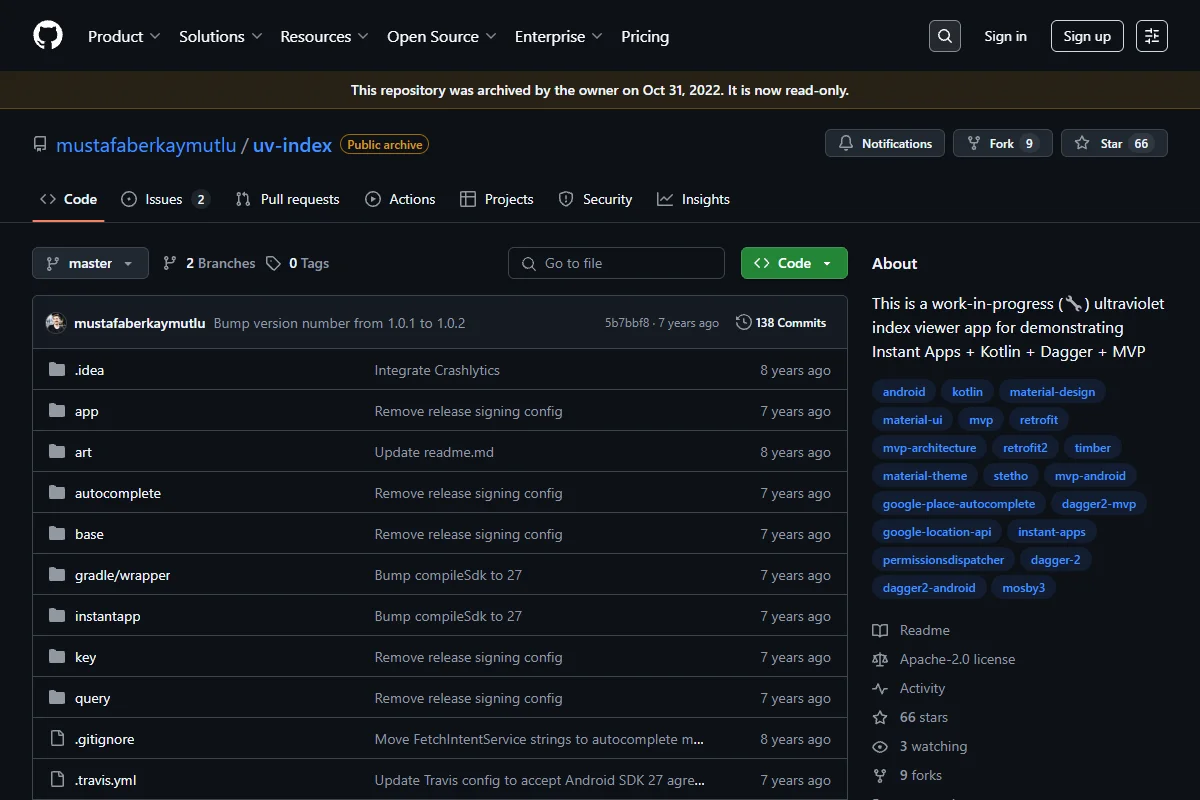Viewport: 1200px width, 800px height.
Task: Switch to the Issues tab
Action: pyautogui.click(x=165, y=199)
